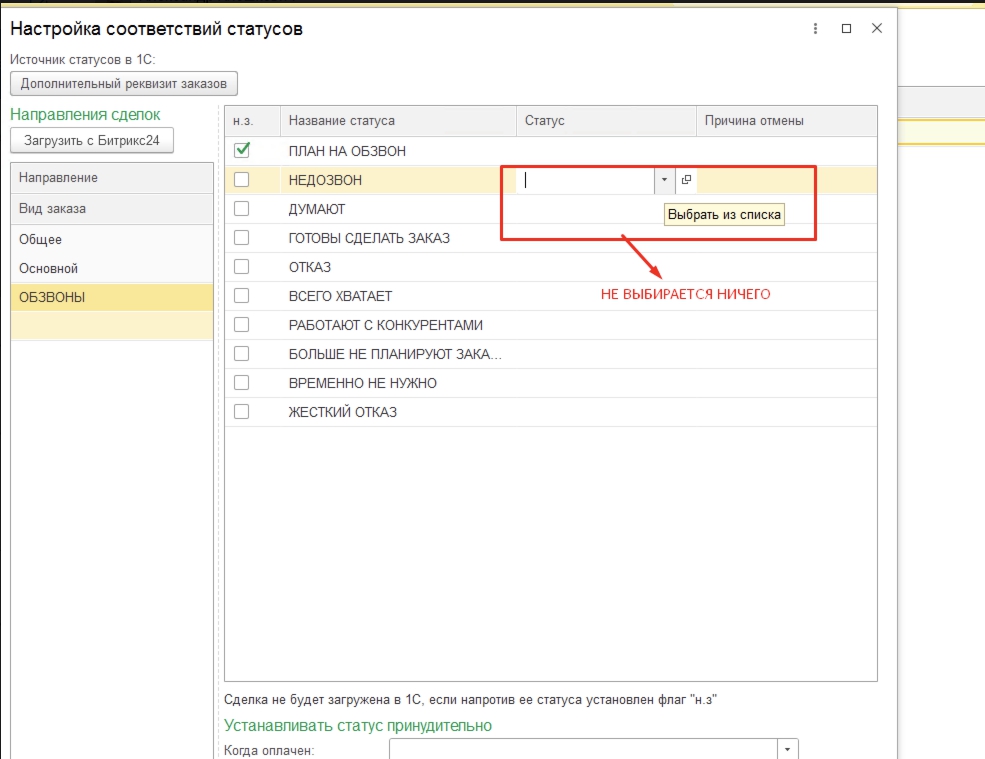Image resolution: width=985 pixels, height=759 pixels.
Task: Select the Общее direction in list
Action: pyautogui.click(x=40, y=240)
